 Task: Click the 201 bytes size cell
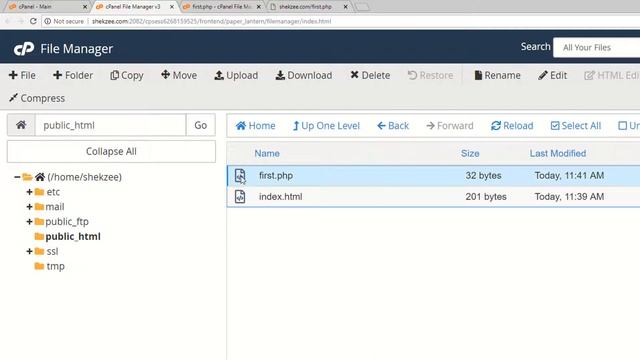[486, 197]
